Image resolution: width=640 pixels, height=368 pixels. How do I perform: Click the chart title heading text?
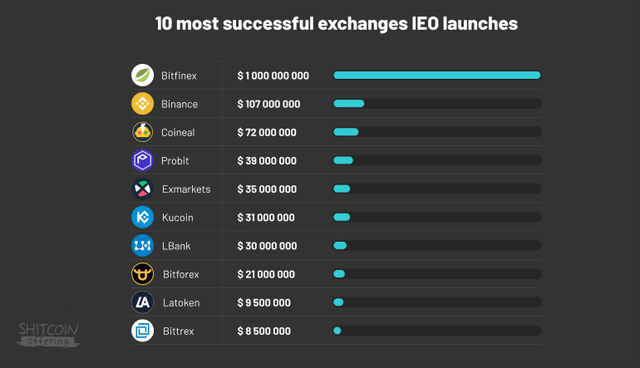point(336,24)
